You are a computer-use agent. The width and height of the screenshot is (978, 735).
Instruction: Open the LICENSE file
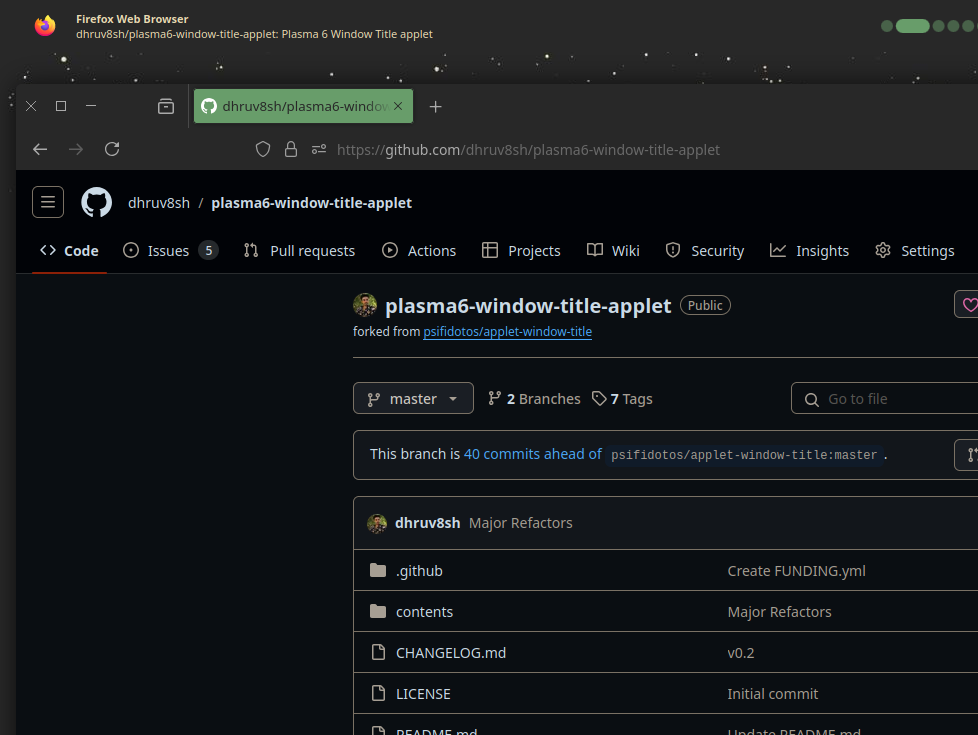coord(423,694)
